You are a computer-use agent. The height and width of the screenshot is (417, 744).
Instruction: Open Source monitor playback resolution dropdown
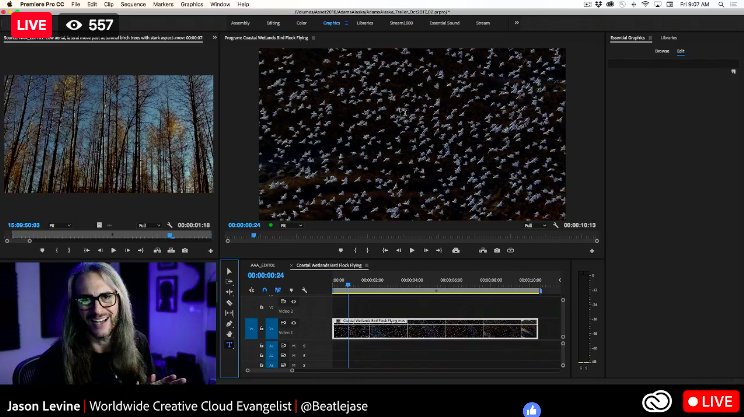(149, 225)
